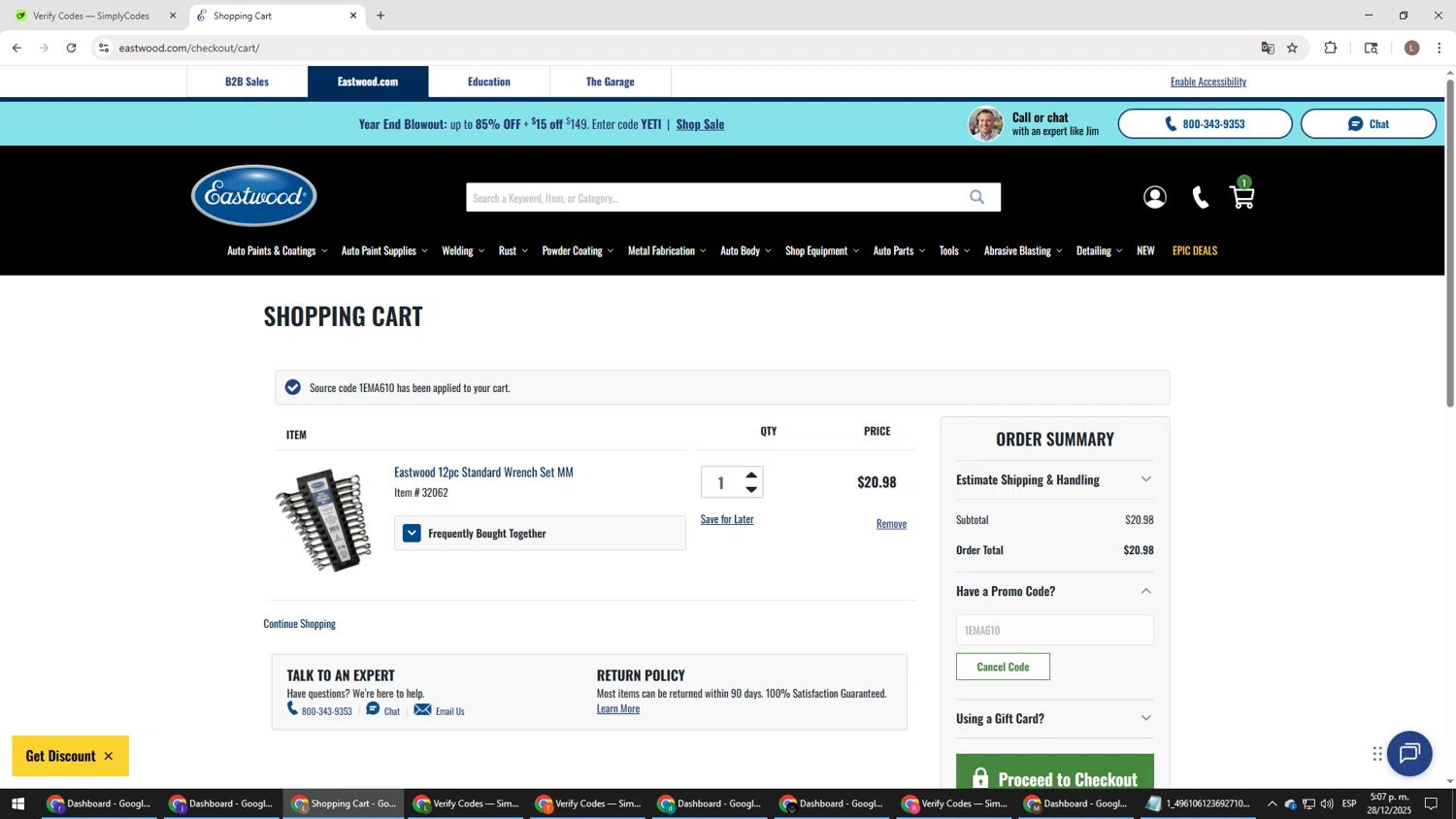Screen dimensions: 1456x819
Task: Open Auto Paint Supplies menu
Action: [384, 250]
